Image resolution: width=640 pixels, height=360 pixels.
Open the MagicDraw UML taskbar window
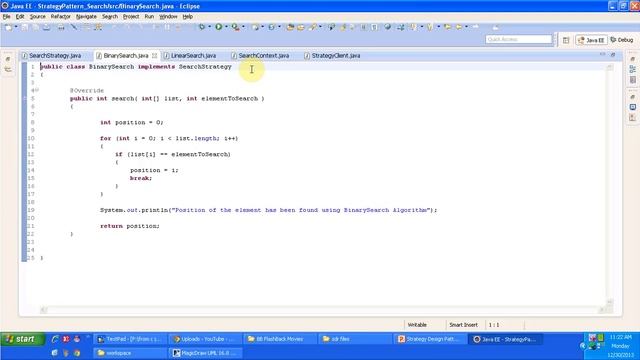pyautogui.click(x=204, y=353)
